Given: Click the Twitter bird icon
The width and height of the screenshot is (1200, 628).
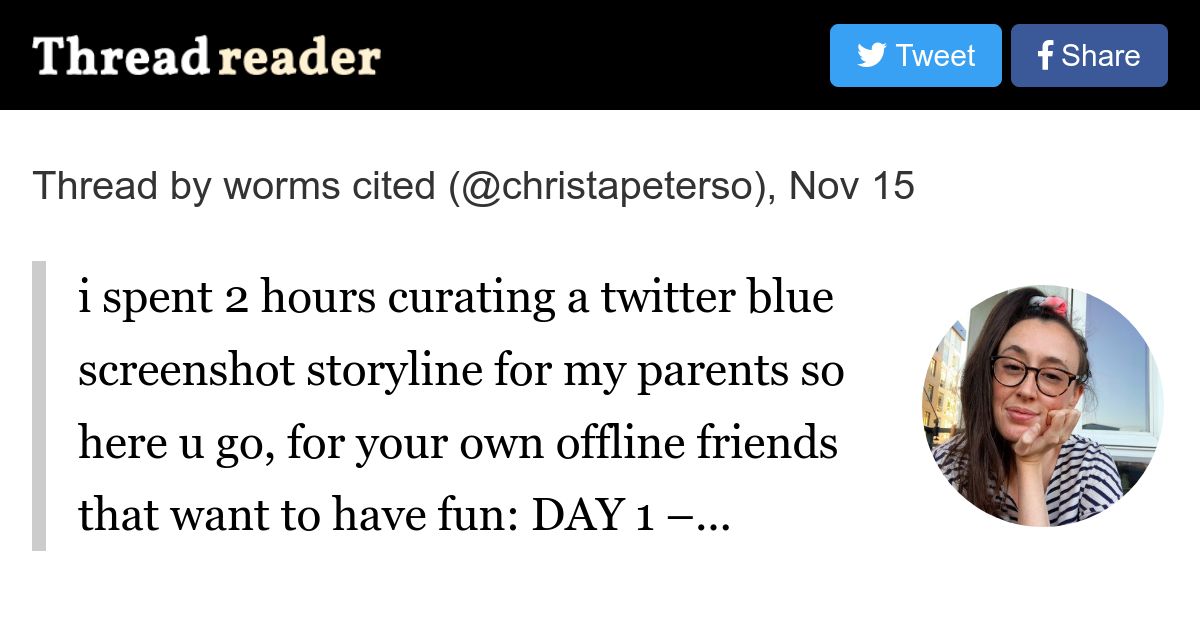Looking at the screenshot, I should (x=872, y=55).
